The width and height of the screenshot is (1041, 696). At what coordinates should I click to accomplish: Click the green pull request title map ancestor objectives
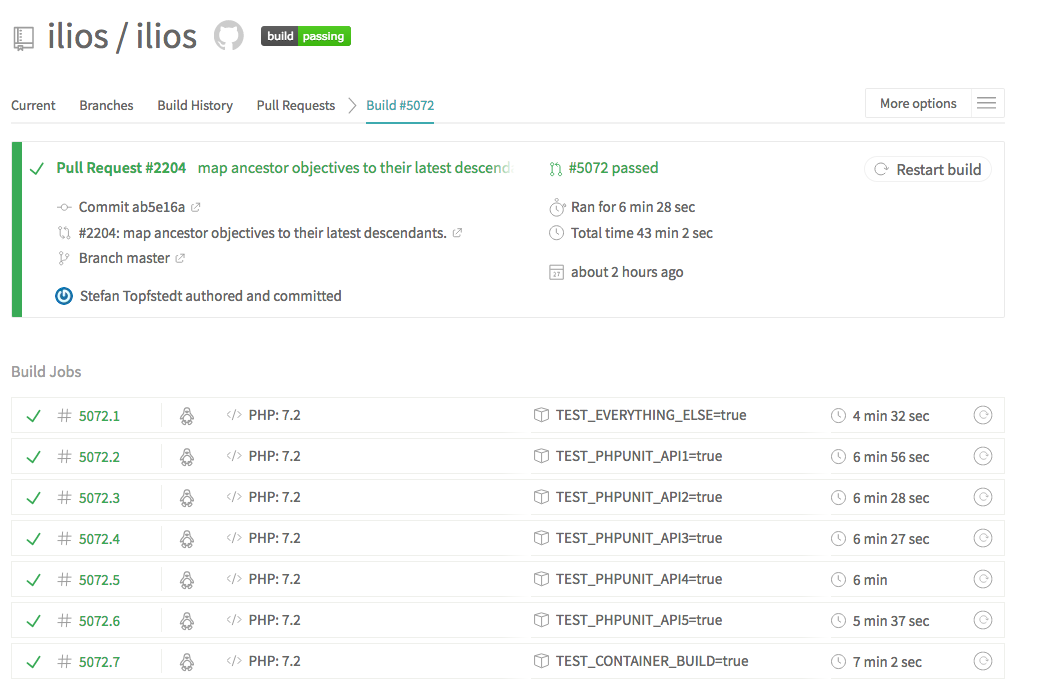click(x=355, y=168)
